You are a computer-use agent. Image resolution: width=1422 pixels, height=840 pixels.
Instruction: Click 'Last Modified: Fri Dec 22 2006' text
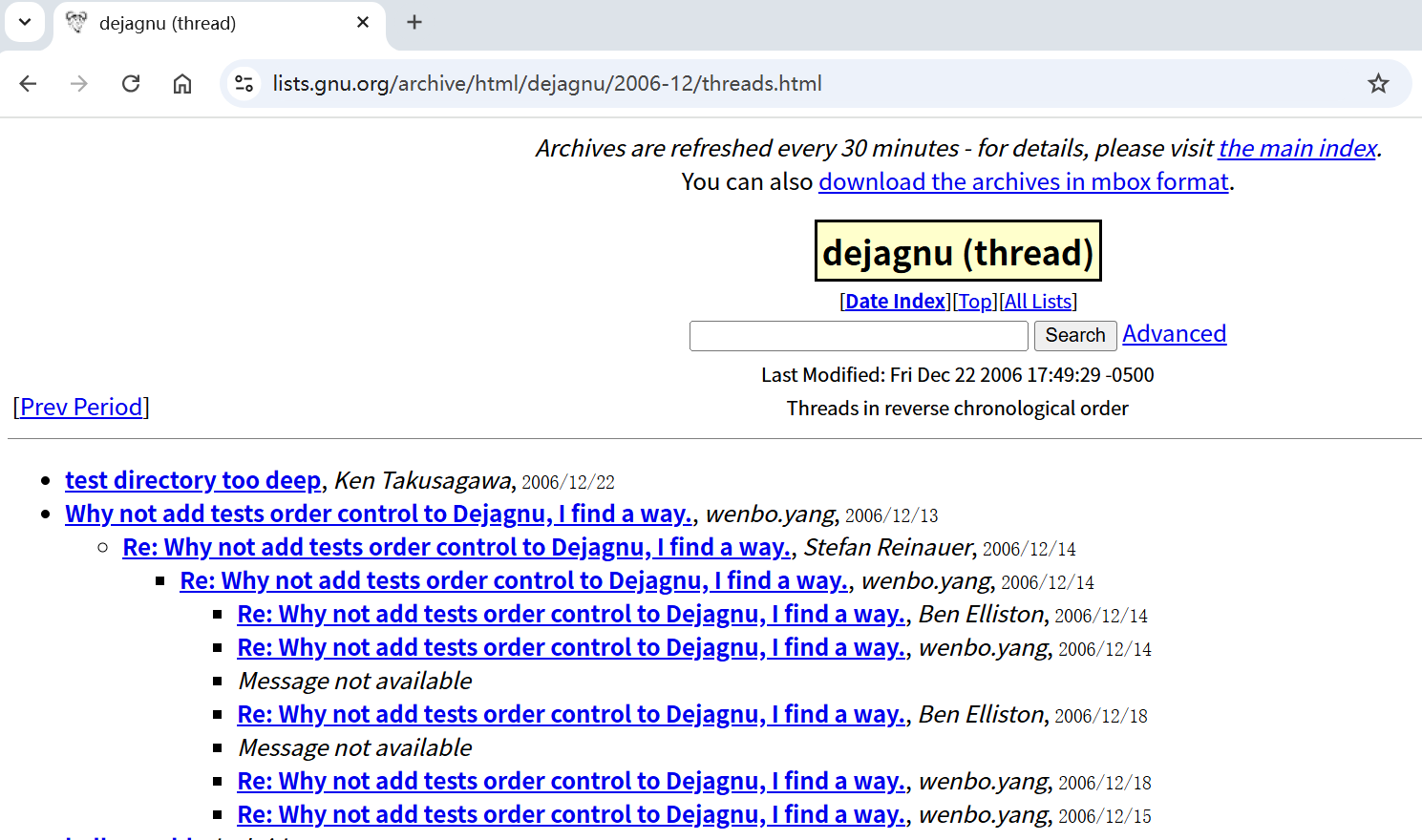tap(958, 375)
